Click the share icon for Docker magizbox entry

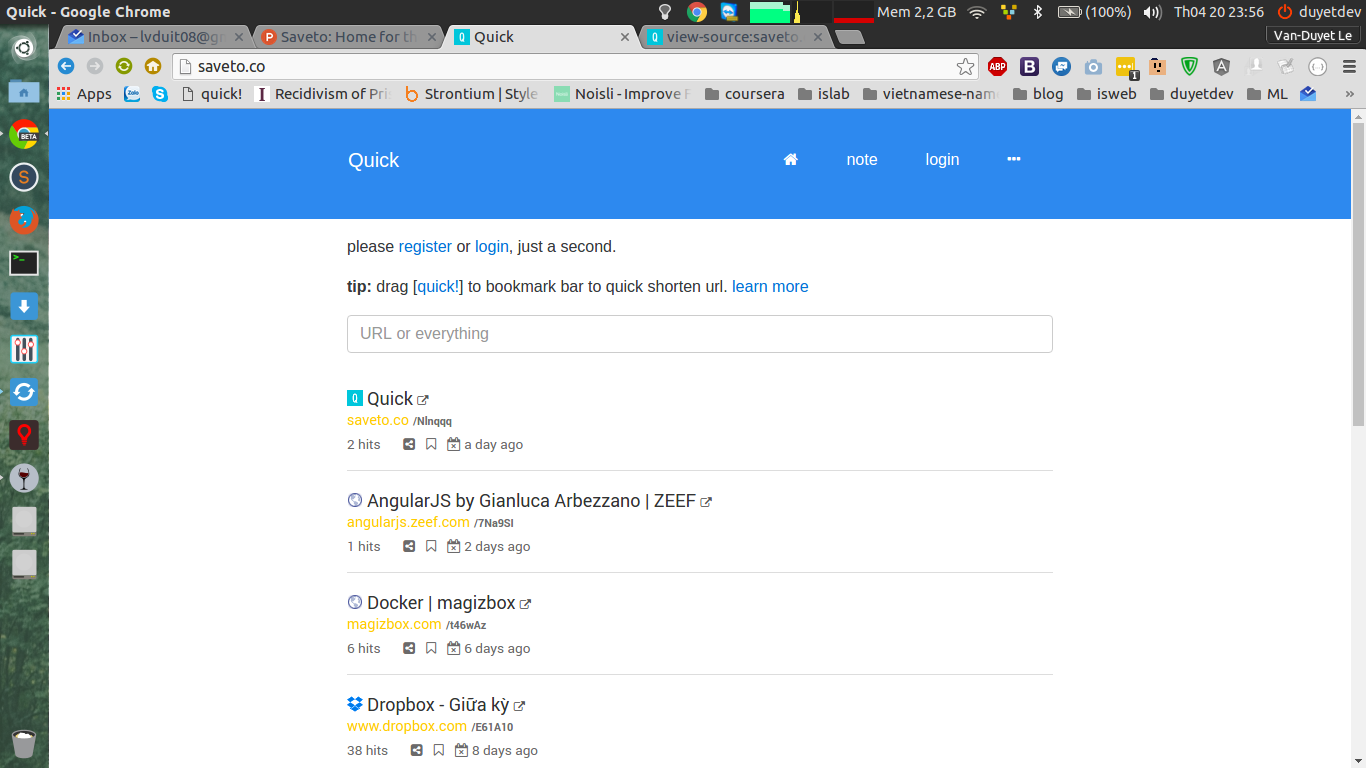[x=409, y=648]
